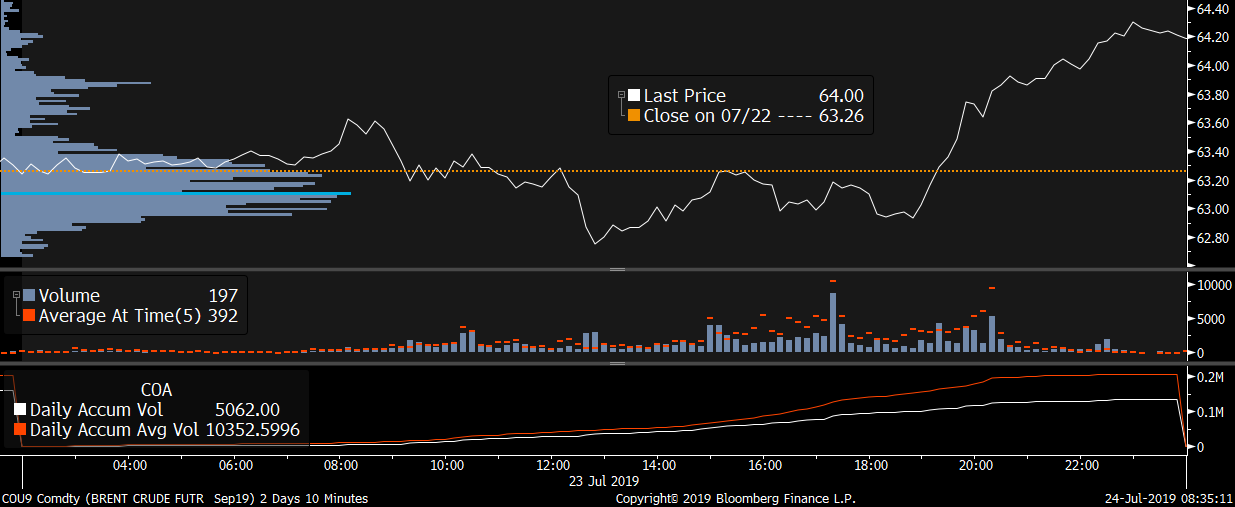Grab the divider handle between price and volume panels
1235x507 pixels.
pyautogui.click(x=617, y=269)
